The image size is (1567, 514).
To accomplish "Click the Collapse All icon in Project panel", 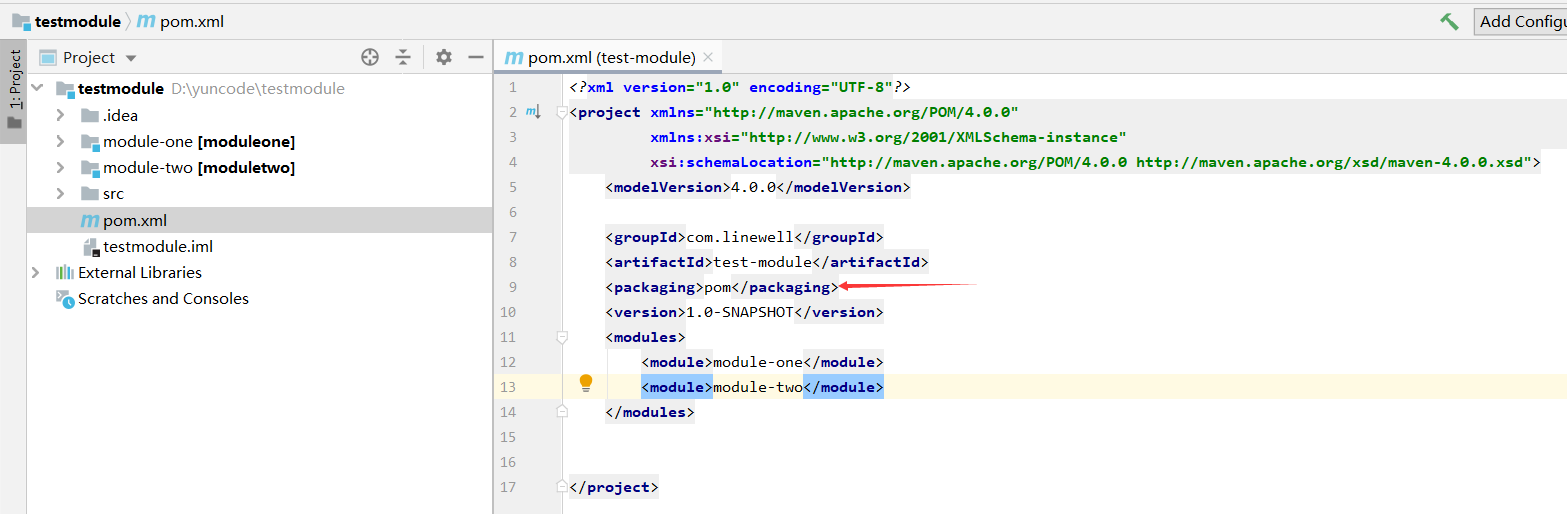I will 403,57.
